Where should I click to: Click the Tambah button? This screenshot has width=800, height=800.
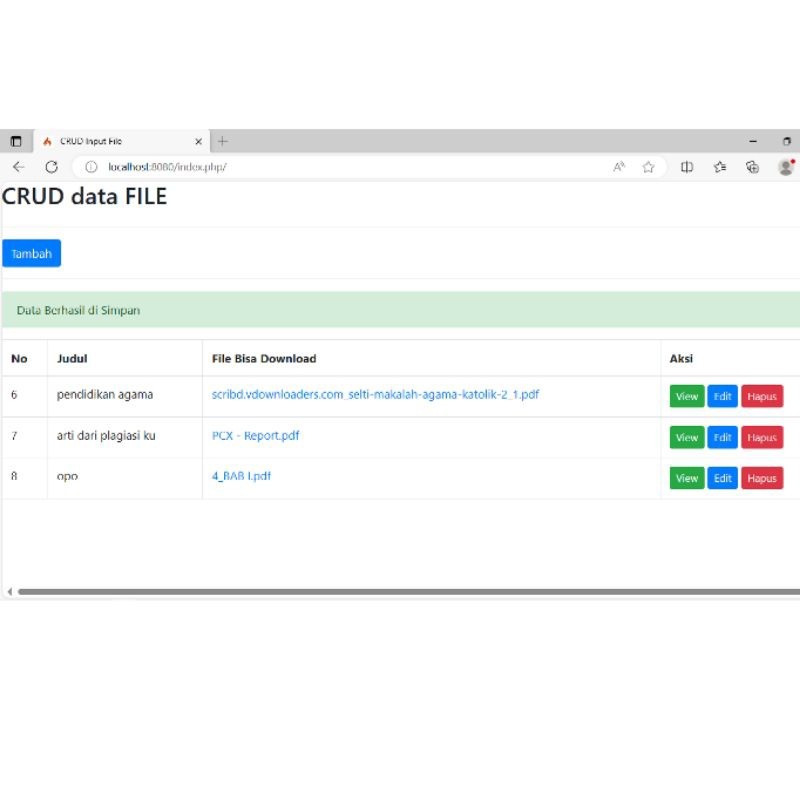(31, 253)
